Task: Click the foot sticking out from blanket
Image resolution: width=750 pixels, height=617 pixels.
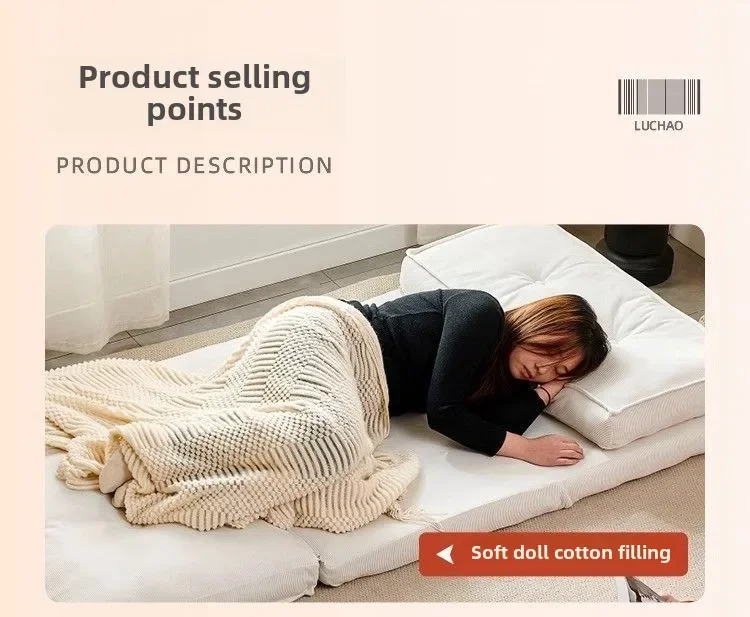Action: [115, 474]
